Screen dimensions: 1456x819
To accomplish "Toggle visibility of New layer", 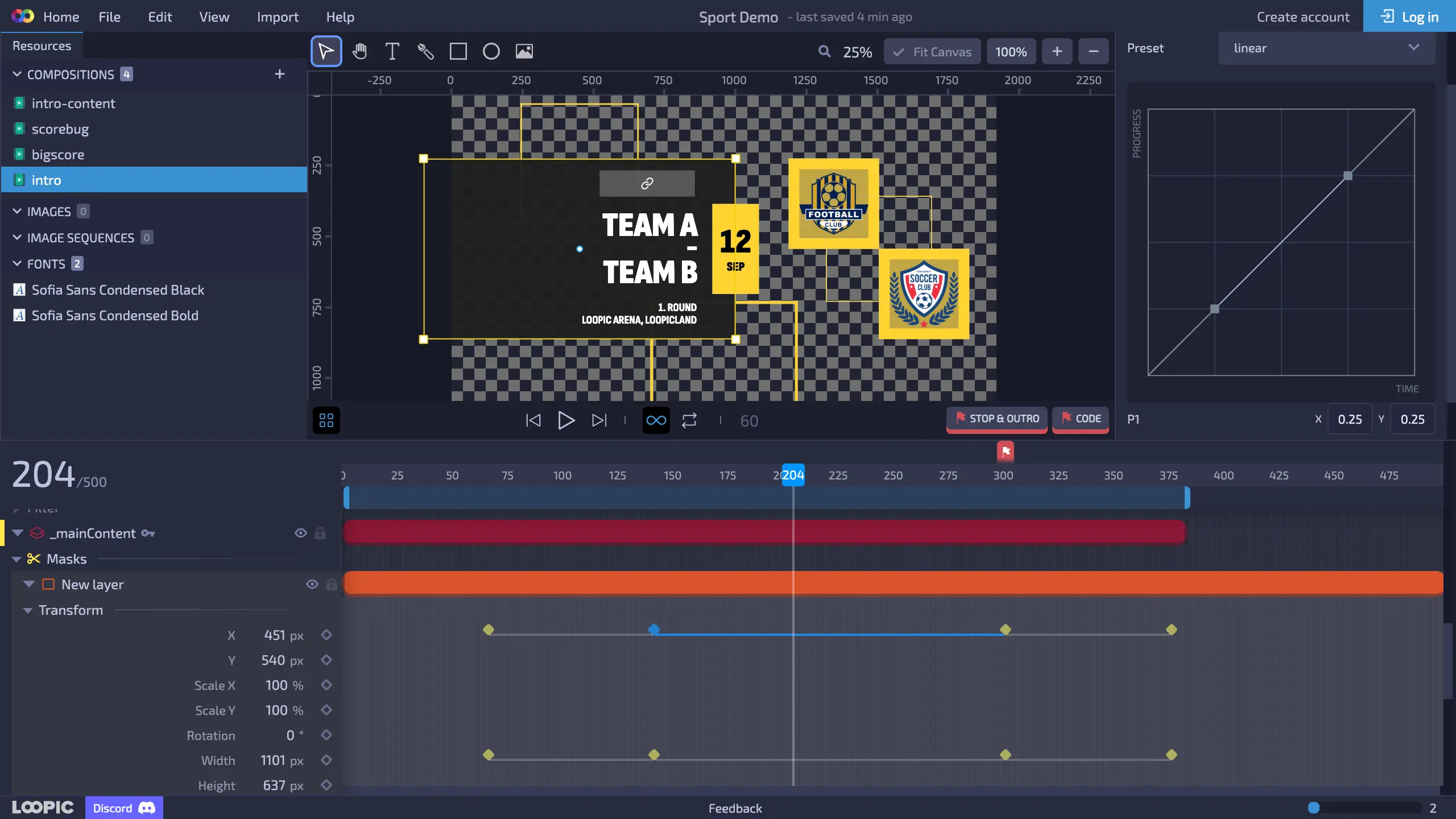I will point(312,584).
